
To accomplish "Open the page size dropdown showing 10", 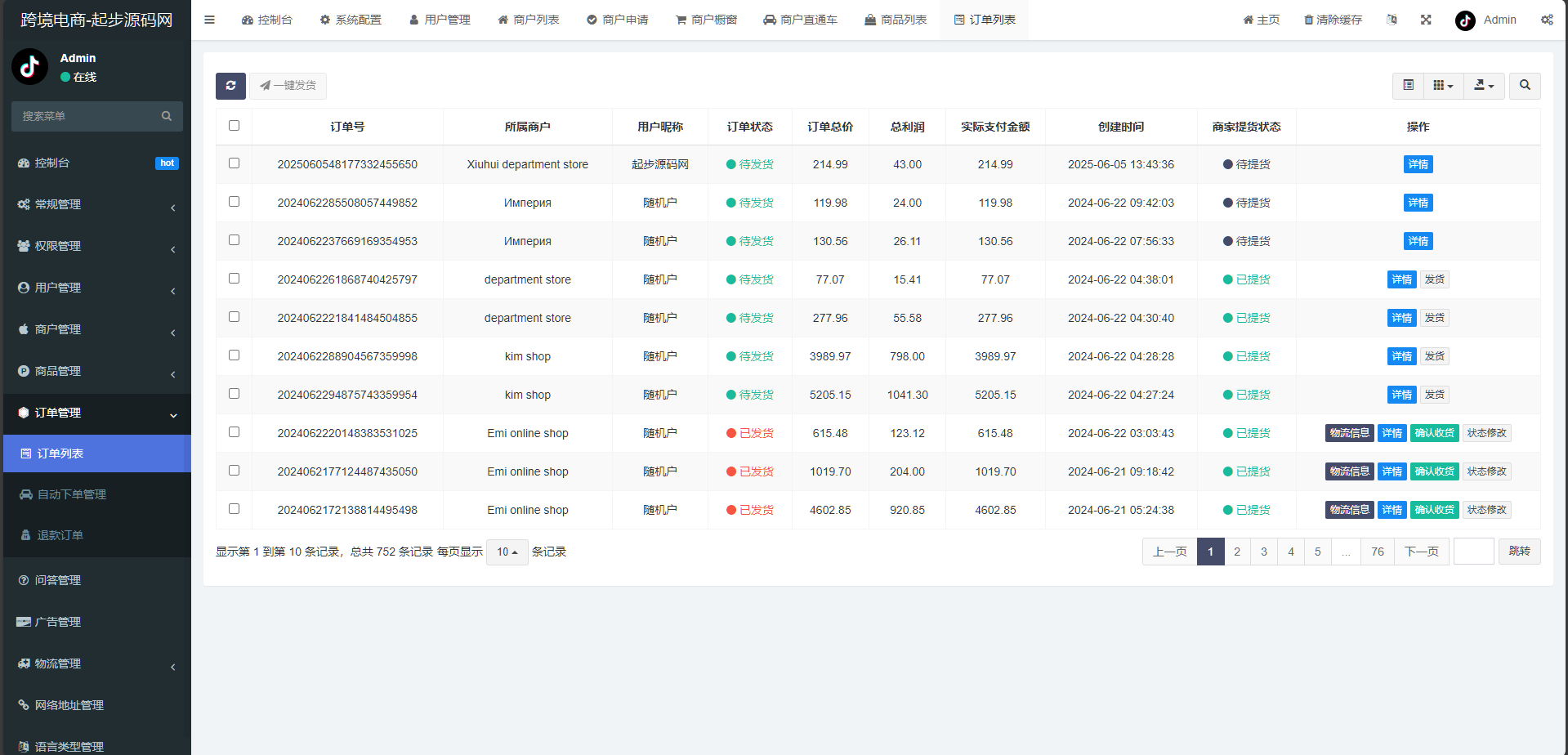I will [507, 552].
